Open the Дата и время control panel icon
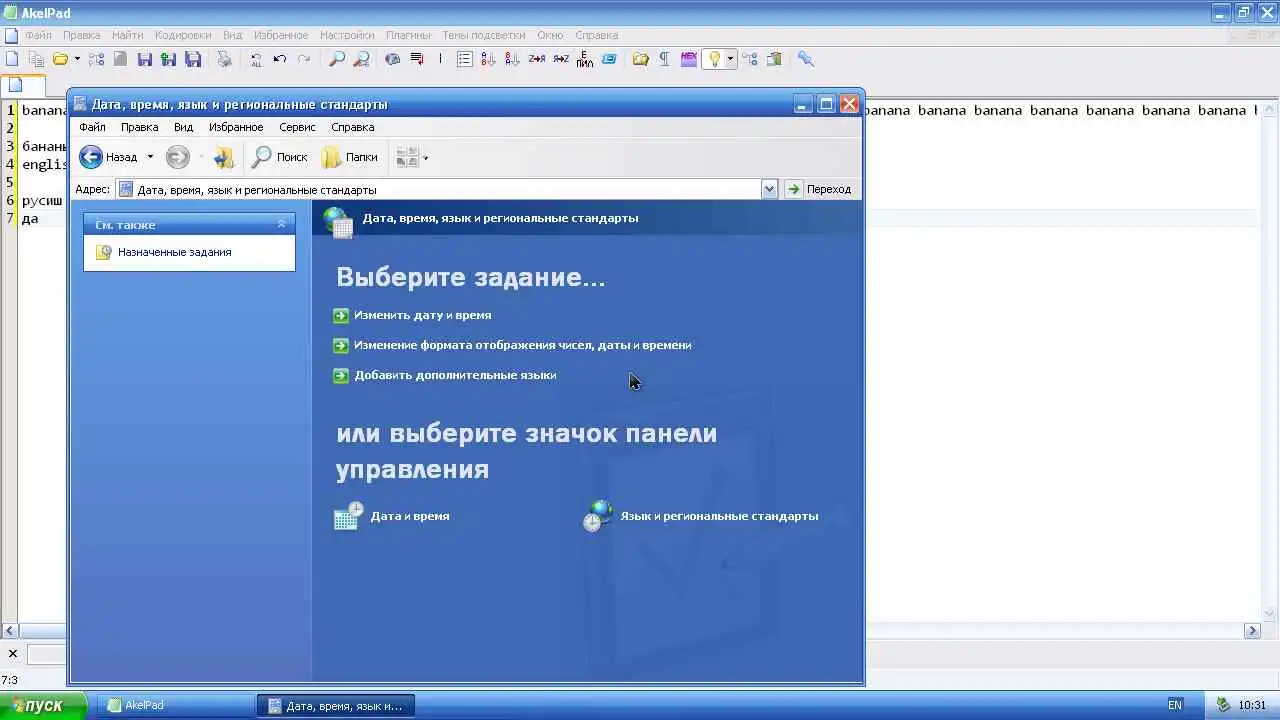Image resolution: width=1280 pixels, height=720 pixels. pos(392,516)
